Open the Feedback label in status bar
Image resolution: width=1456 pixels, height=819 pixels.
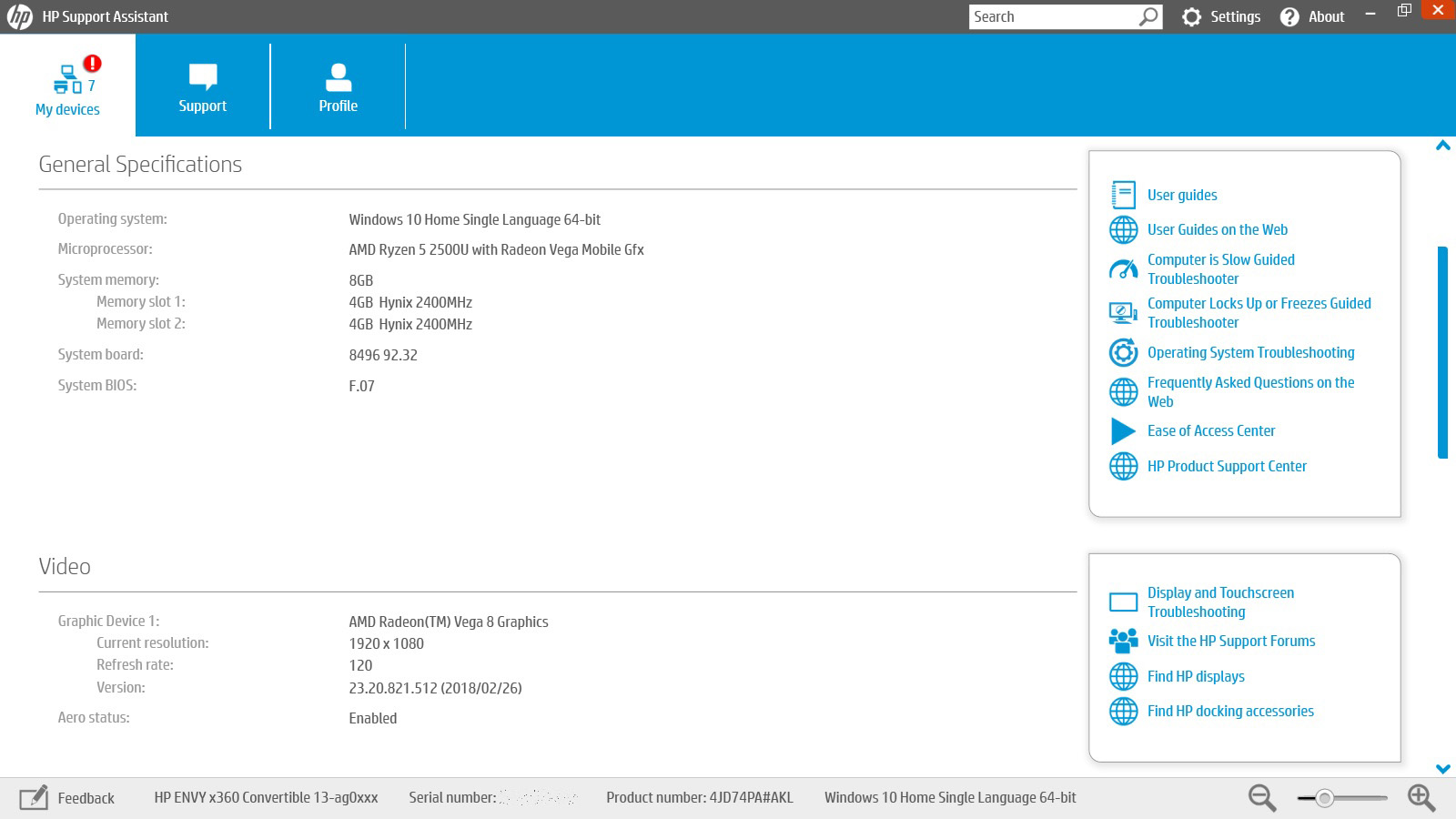click(86, 798)
